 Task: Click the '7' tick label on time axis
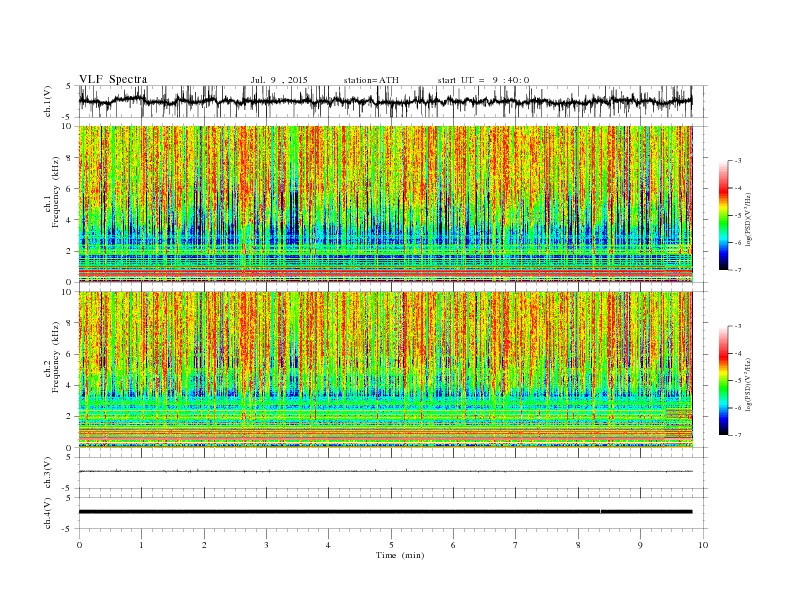[516, 545]
